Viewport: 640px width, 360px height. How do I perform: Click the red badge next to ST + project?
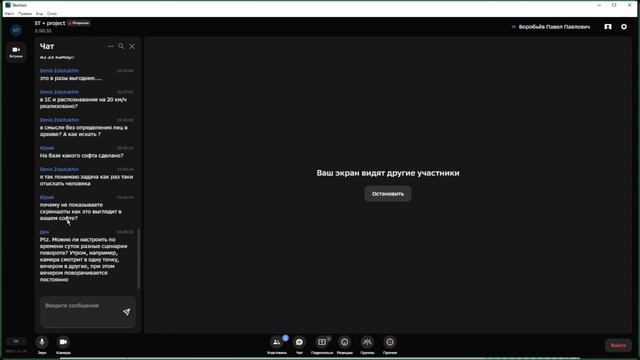coord(78,23)
